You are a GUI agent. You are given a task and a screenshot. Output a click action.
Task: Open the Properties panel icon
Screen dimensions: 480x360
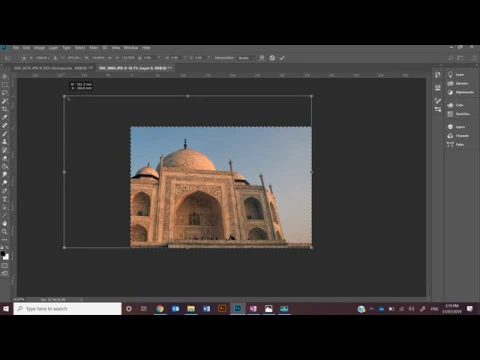(x=438, y=88)
